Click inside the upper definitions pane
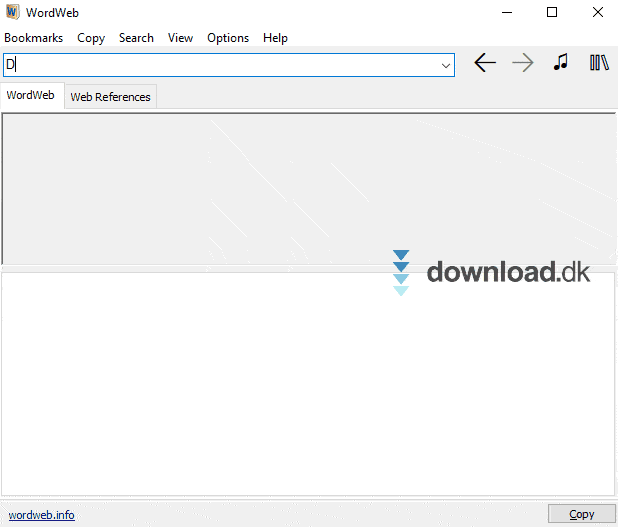The width and height of the screenshot is (618, 527). tap(309, 189)
